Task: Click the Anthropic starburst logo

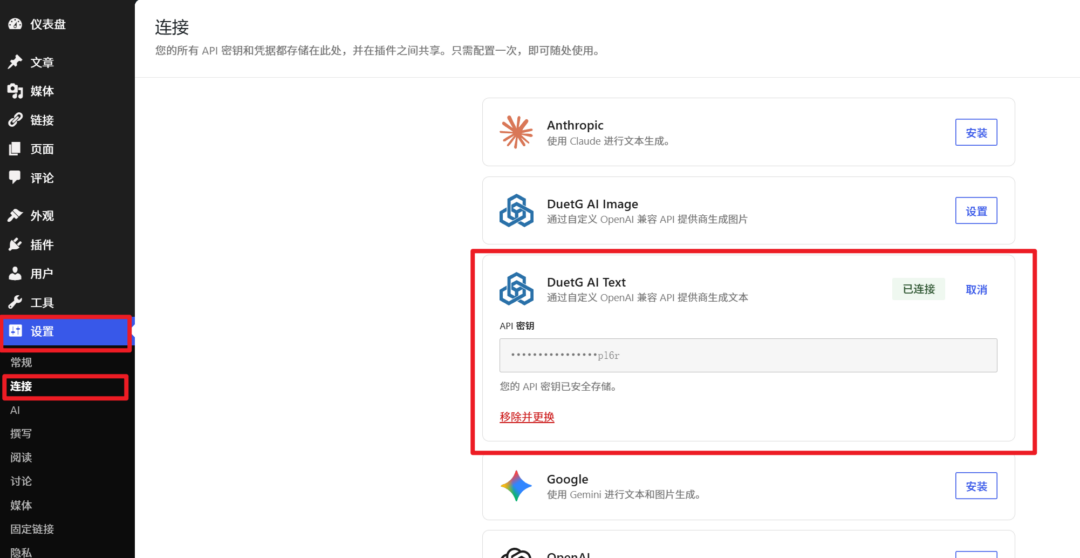Action: 516,132
